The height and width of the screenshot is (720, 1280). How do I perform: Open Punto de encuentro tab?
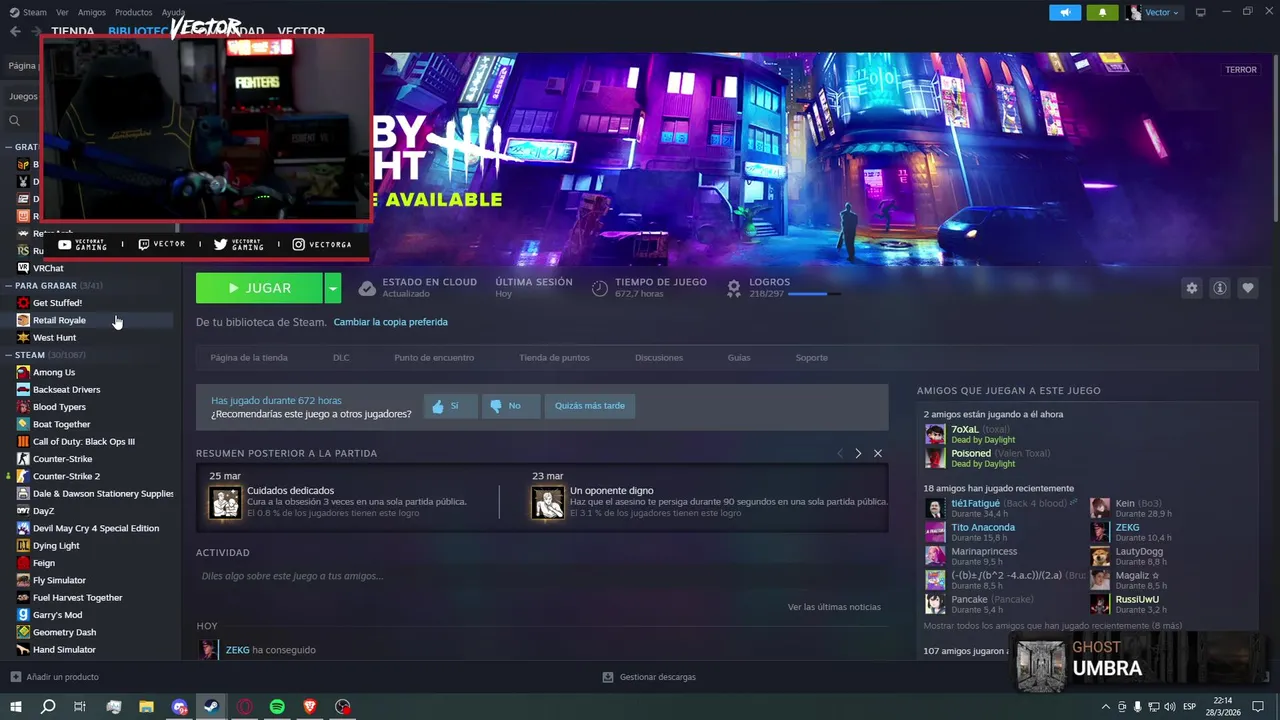[434, 357]
